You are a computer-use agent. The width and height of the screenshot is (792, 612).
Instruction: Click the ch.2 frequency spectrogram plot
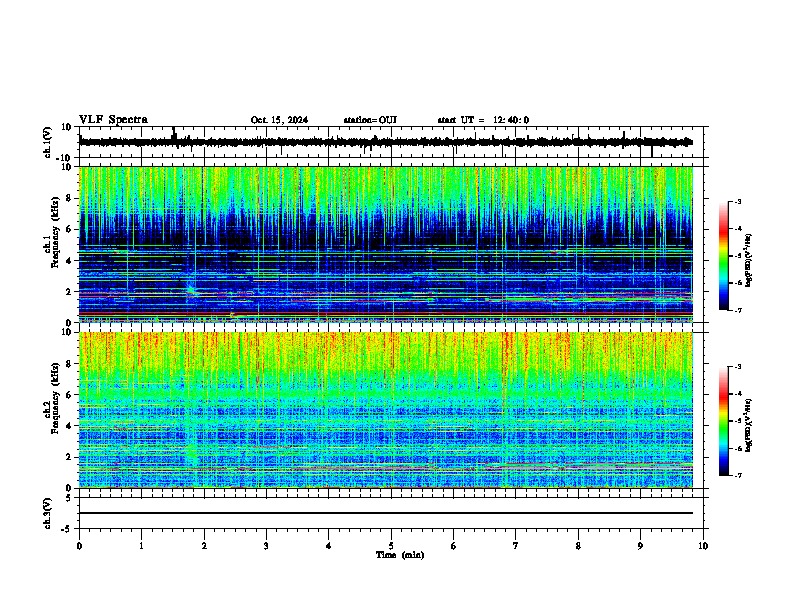[x=386, y=410]
